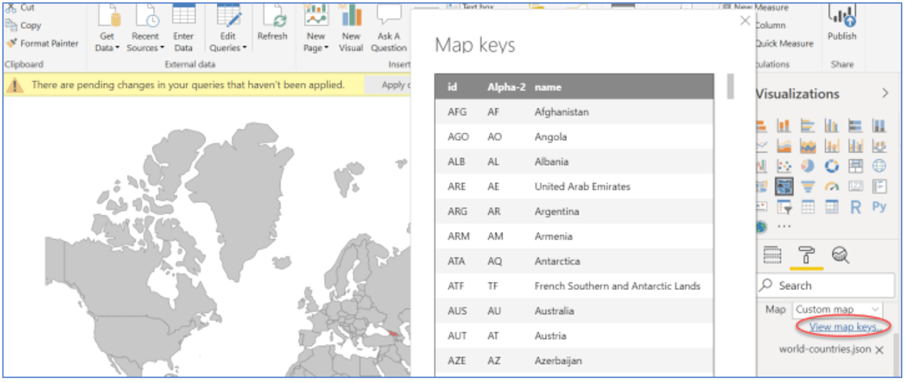Select the Antarctica row in Map keys

(574, 261)
